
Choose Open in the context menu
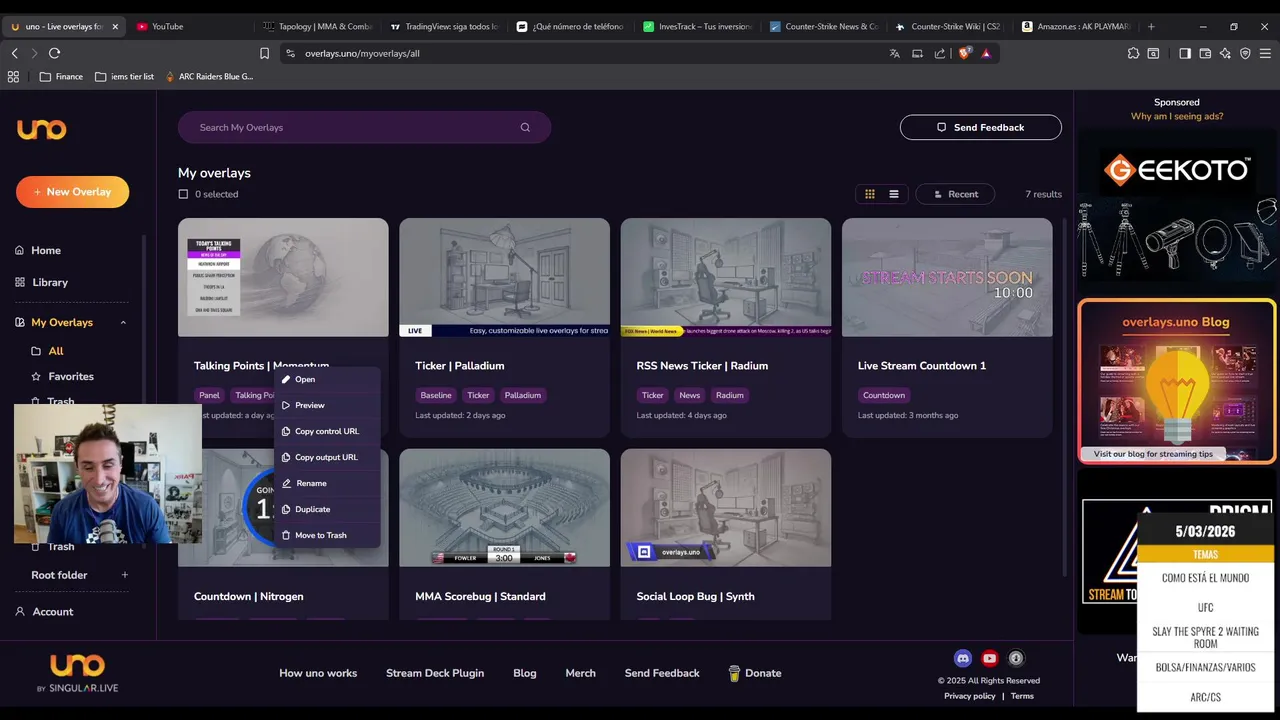(x=327, y=379)
